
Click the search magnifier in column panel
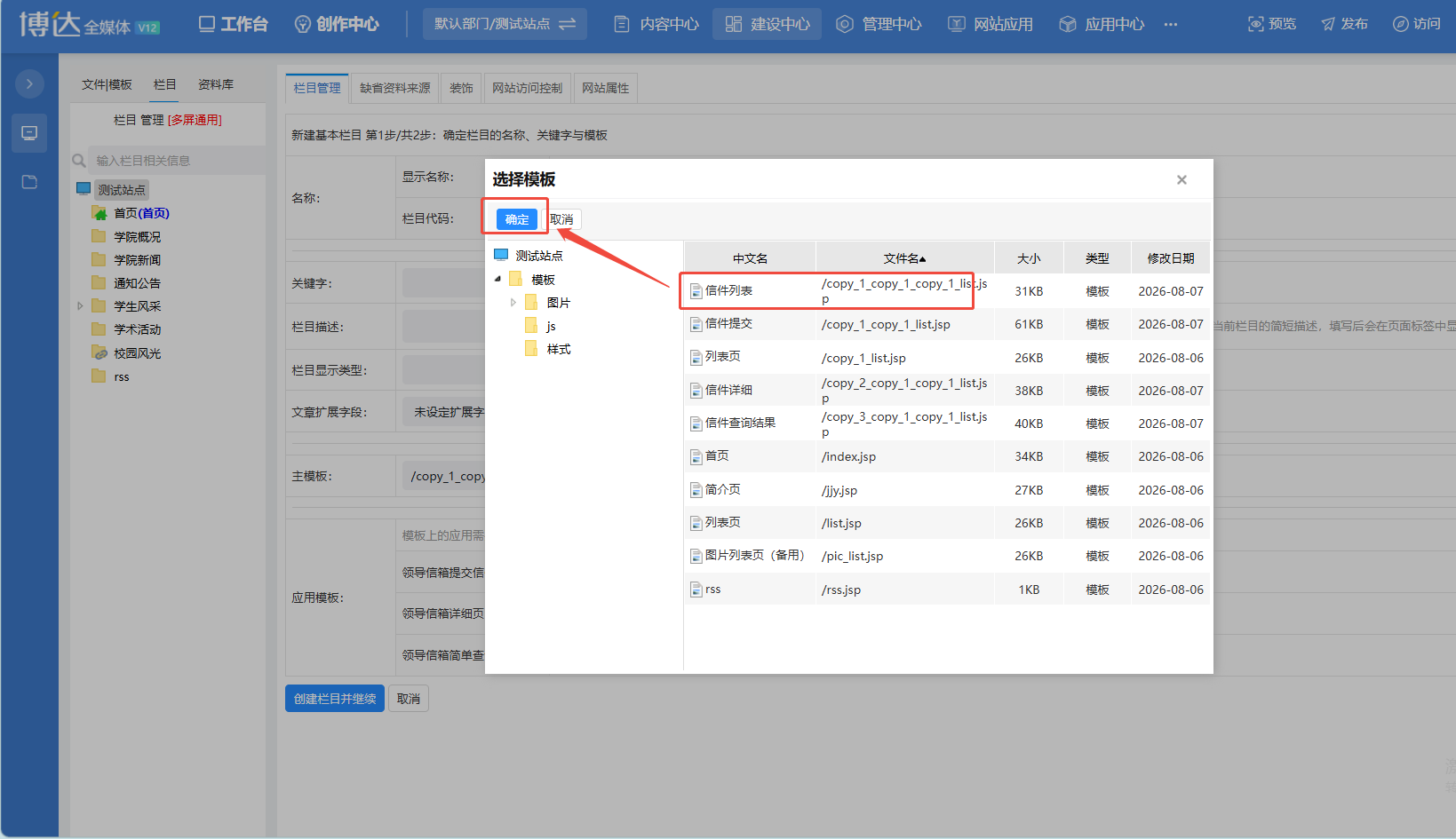(x=79, y=161)
